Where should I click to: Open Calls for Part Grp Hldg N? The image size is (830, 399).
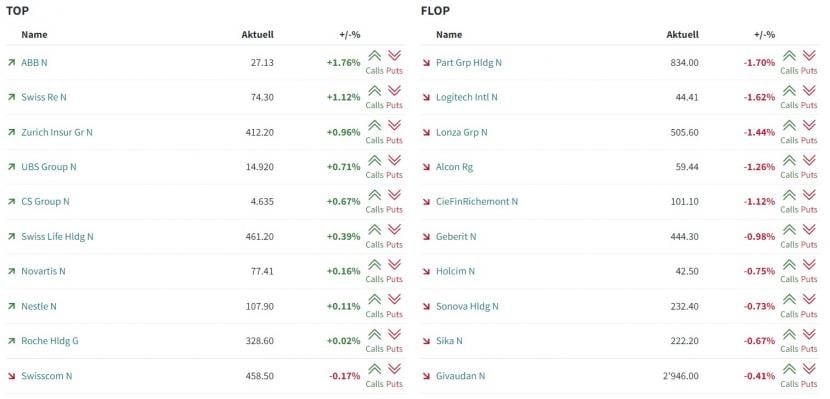(x=789, y=62)
